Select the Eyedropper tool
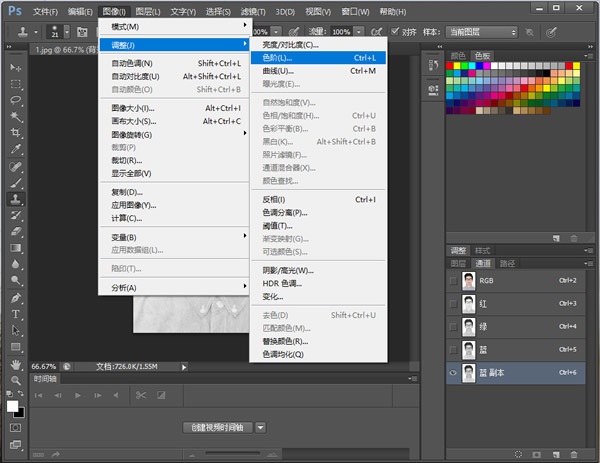600x463 pixels. tap(16, 149)
